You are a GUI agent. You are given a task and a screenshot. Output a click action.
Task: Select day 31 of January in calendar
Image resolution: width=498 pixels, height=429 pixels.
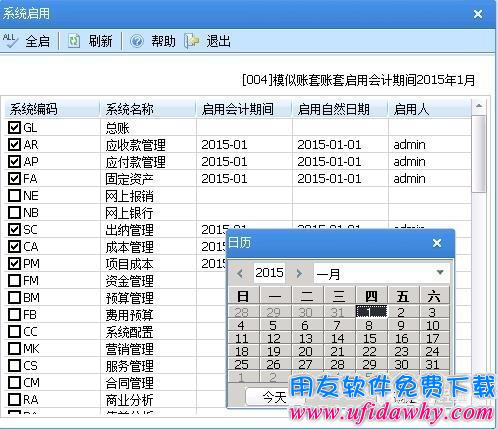pyautogui.click(x=433, y=364)
